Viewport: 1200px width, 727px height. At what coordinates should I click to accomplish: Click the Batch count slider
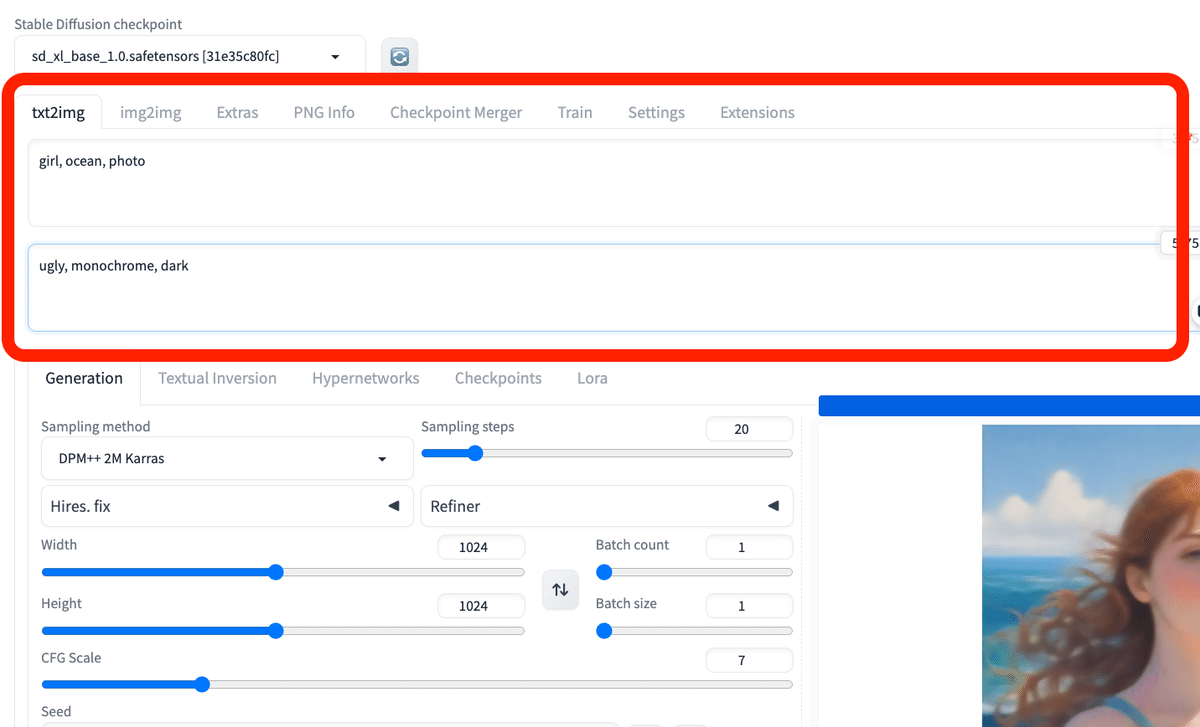pos(694,572)
